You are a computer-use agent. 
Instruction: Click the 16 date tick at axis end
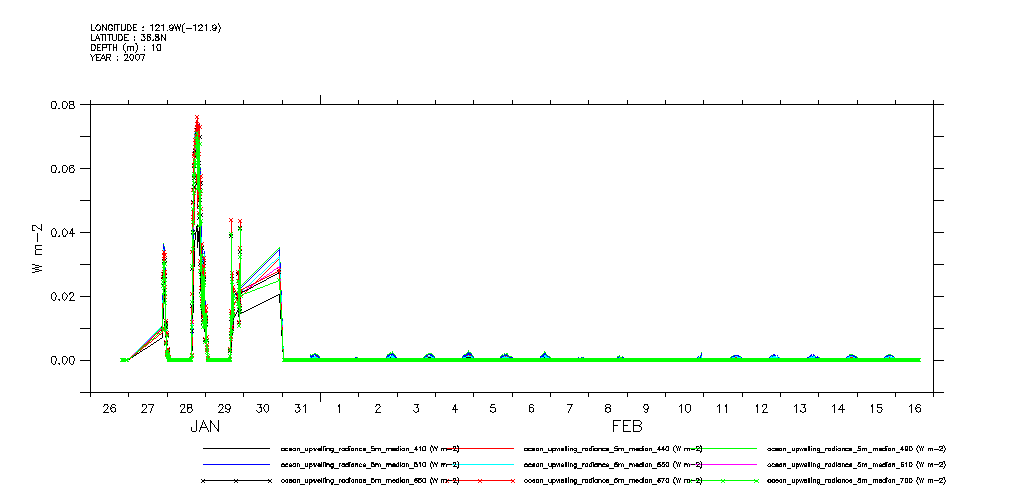pos(914,409)
